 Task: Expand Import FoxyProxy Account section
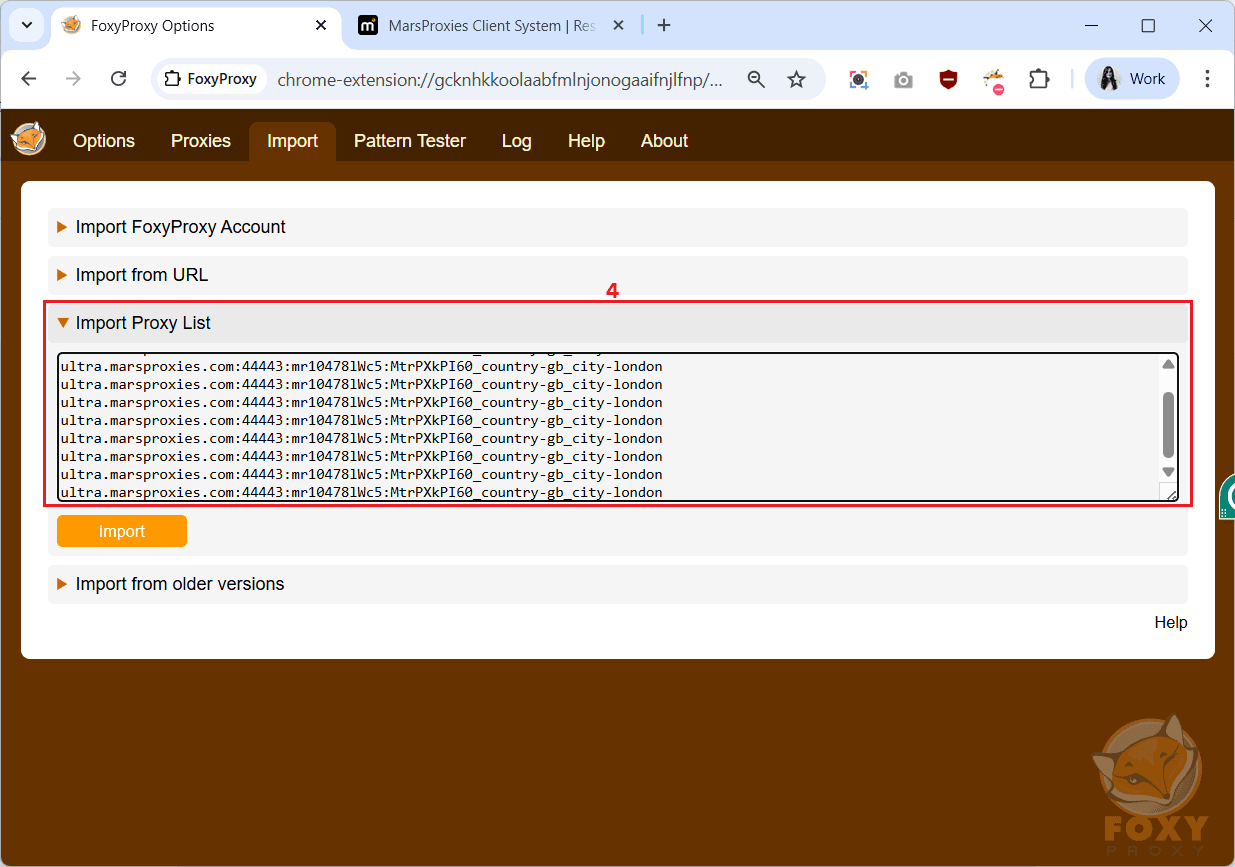click(x=180, y=227)
